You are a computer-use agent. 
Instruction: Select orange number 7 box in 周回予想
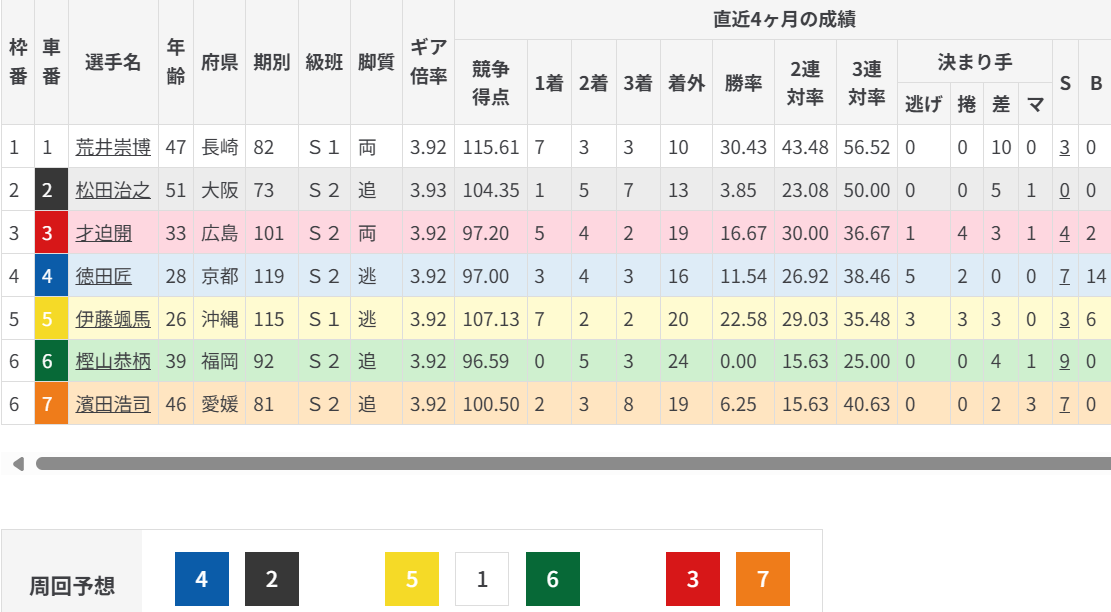[762, 579]
